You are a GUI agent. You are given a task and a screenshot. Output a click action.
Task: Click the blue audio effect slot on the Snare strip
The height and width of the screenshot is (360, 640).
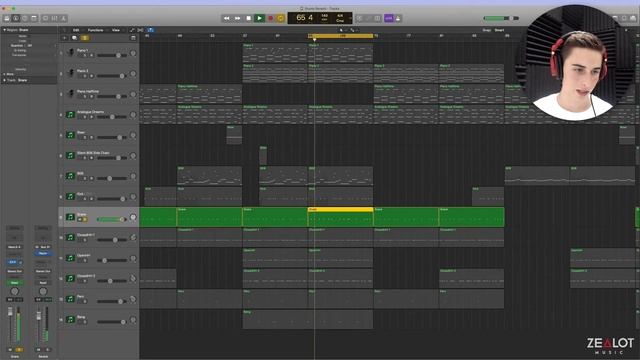pyautogui.click(x=13, y=262)
